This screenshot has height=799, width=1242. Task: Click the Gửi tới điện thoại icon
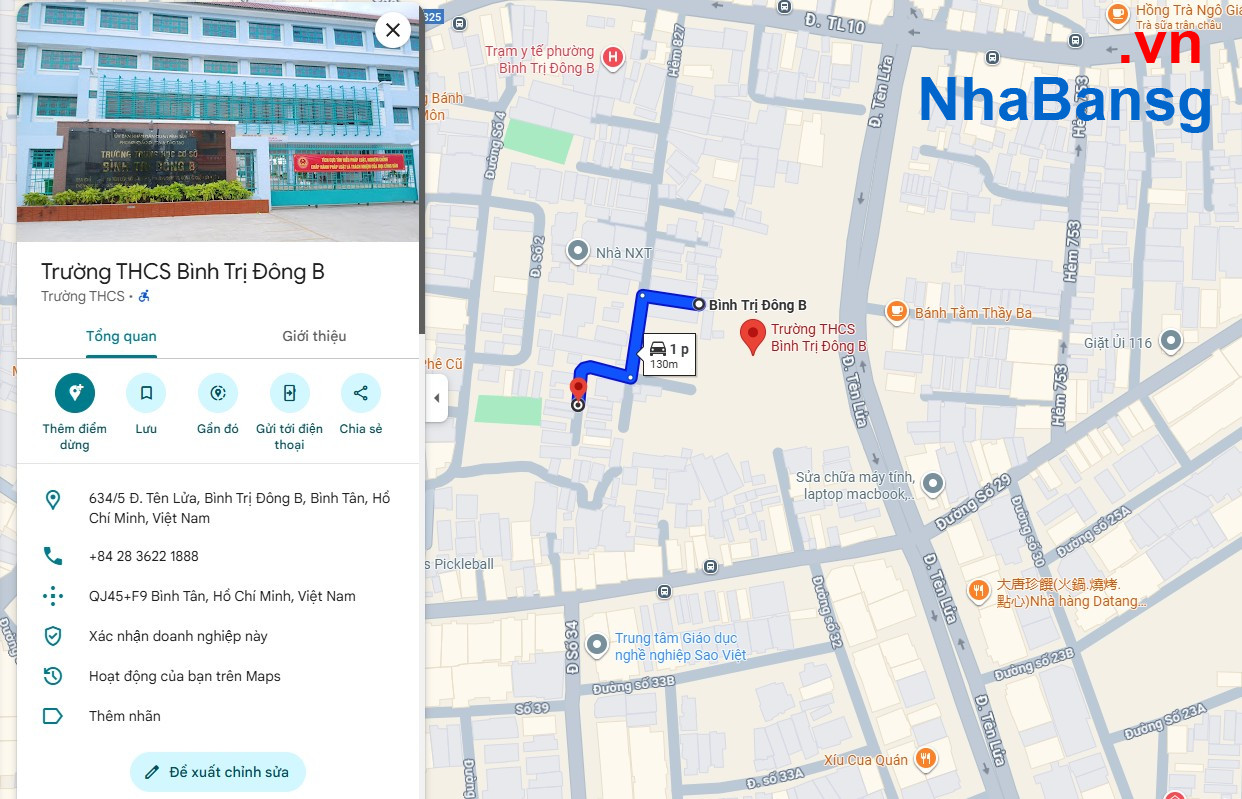(x=290, y=393)
